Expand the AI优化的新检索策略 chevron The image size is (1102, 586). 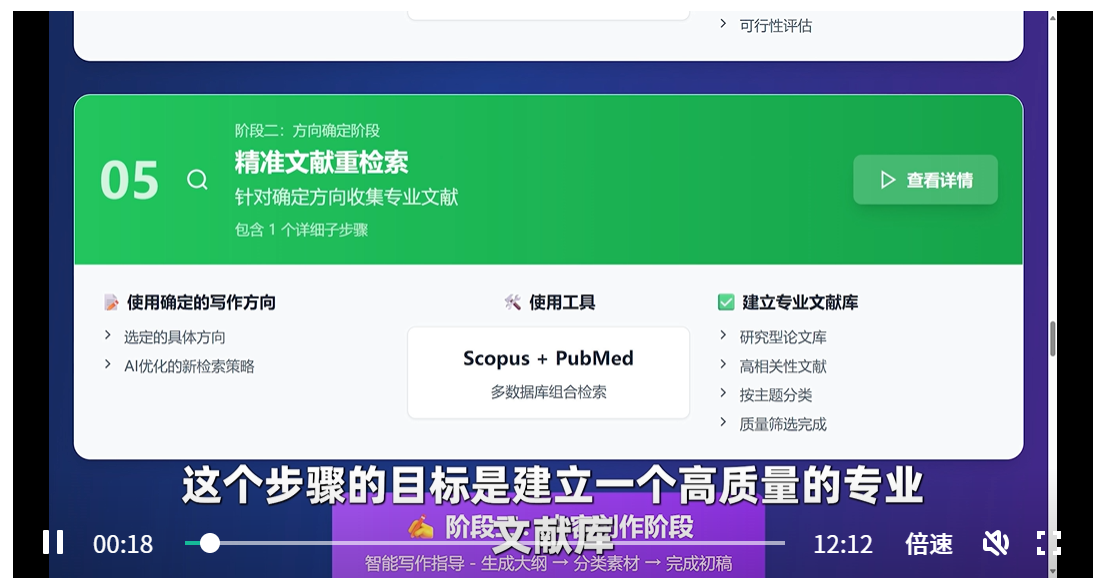coord(108,364)
